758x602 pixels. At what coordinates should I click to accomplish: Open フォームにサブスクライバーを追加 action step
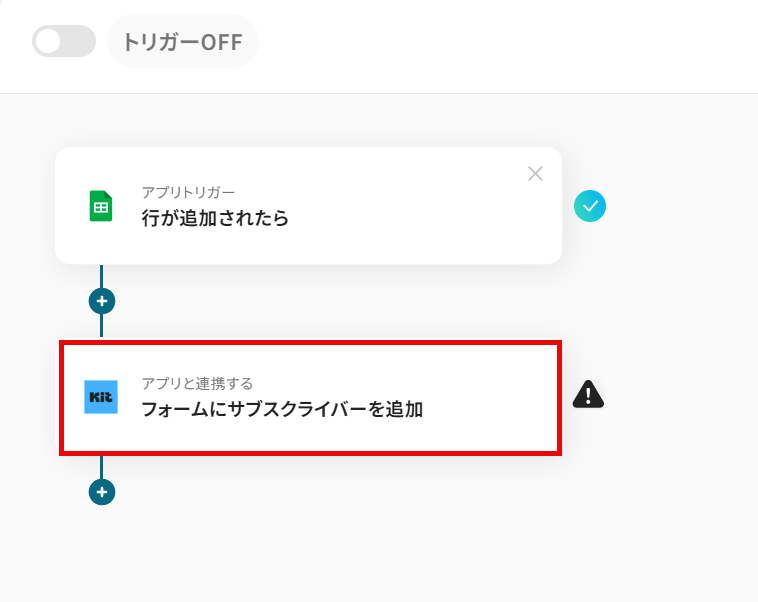tap(282, 409)
